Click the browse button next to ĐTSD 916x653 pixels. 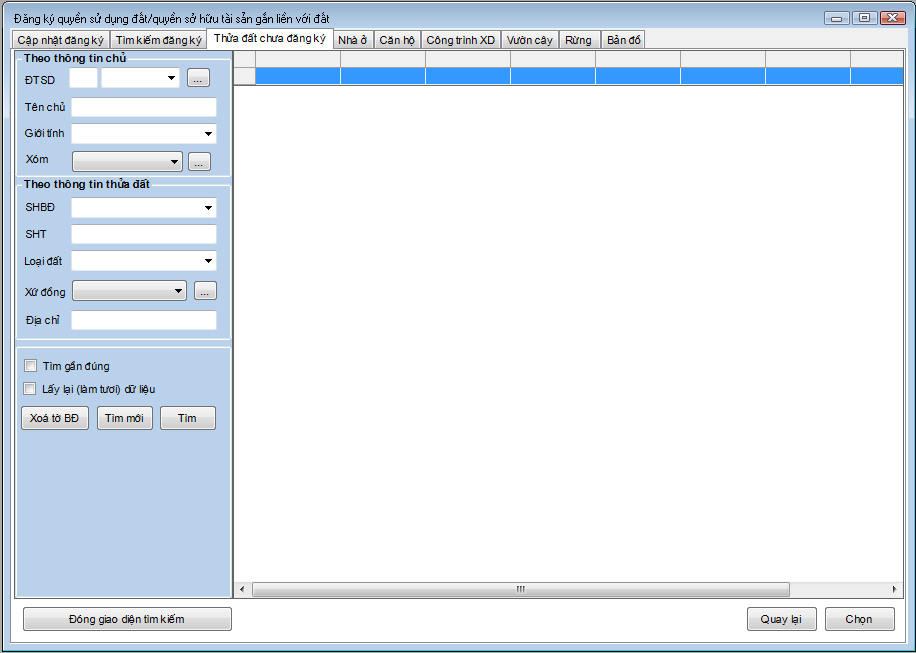click(x=198, y=78)
